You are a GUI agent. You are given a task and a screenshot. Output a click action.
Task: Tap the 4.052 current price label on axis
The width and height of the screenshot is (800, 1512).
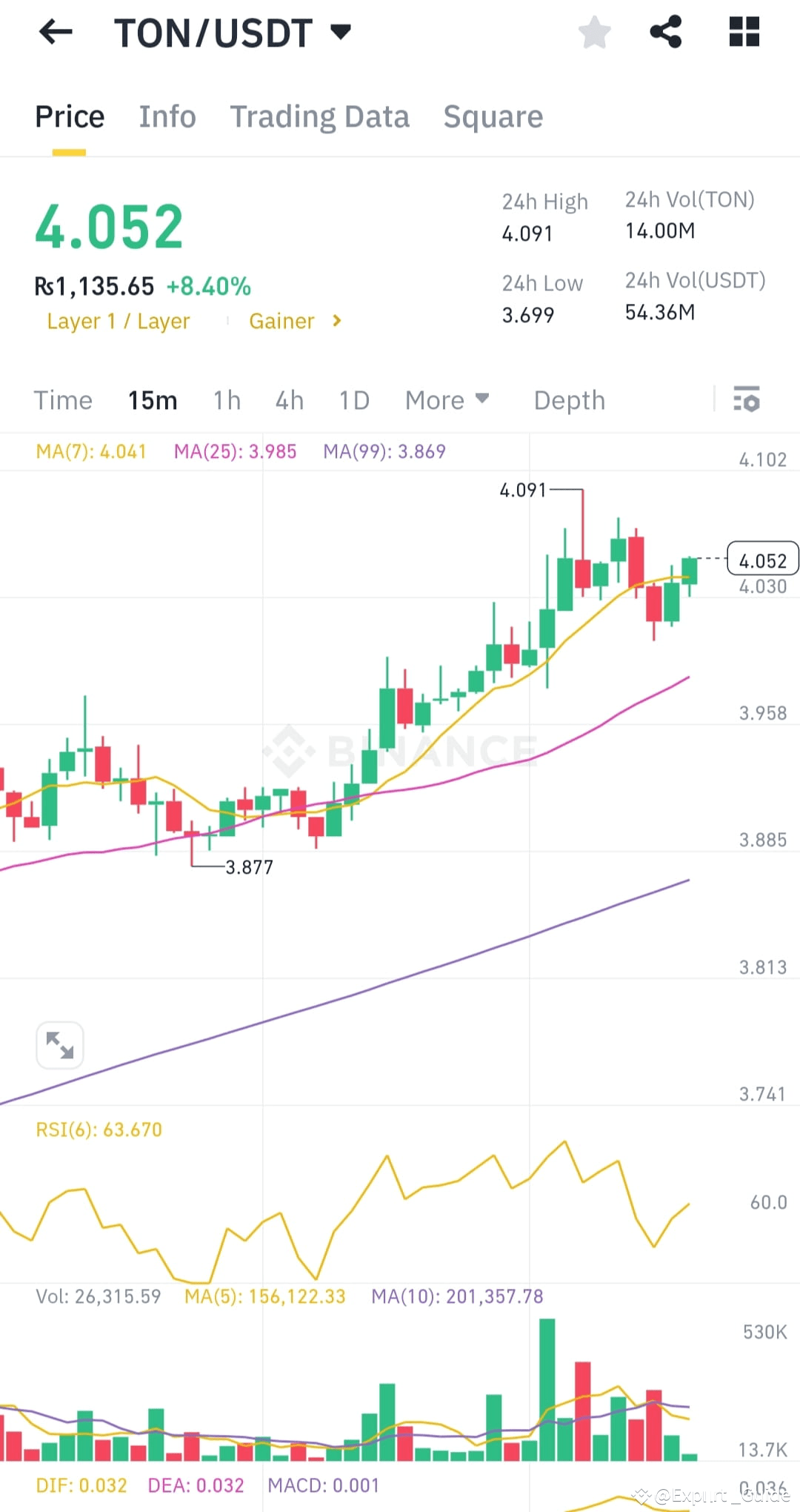[763, 560]
